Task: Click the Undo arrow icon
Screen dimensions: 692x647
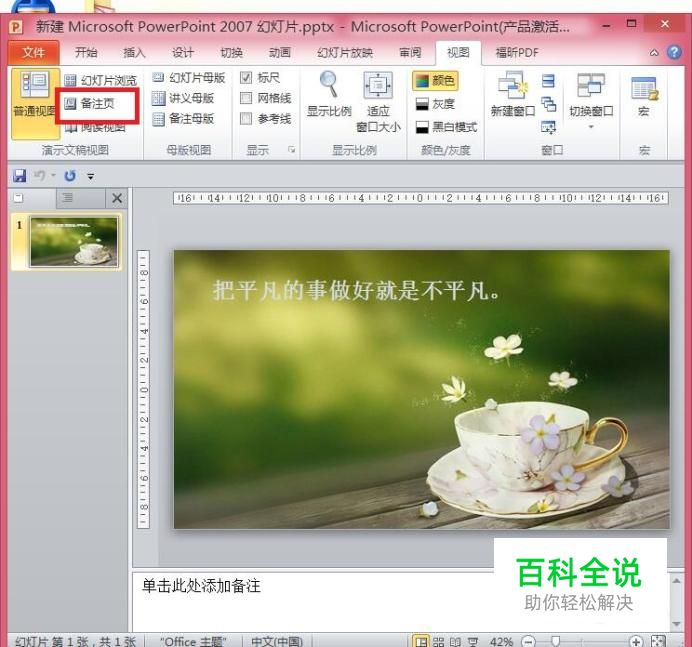Action: [x=40, y=176]
